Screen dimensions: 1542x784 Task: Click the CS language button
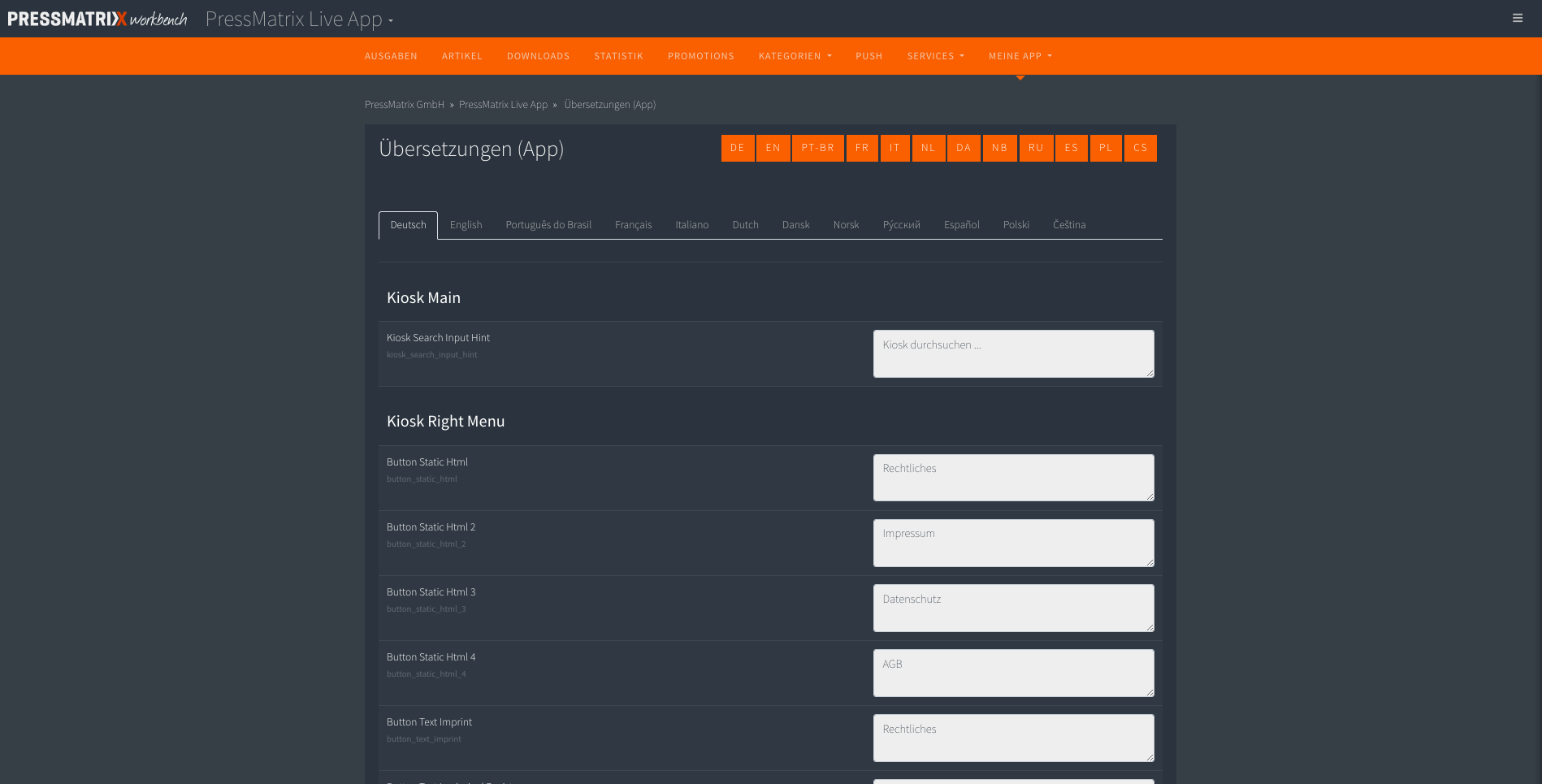click(x=1141, y=148)
